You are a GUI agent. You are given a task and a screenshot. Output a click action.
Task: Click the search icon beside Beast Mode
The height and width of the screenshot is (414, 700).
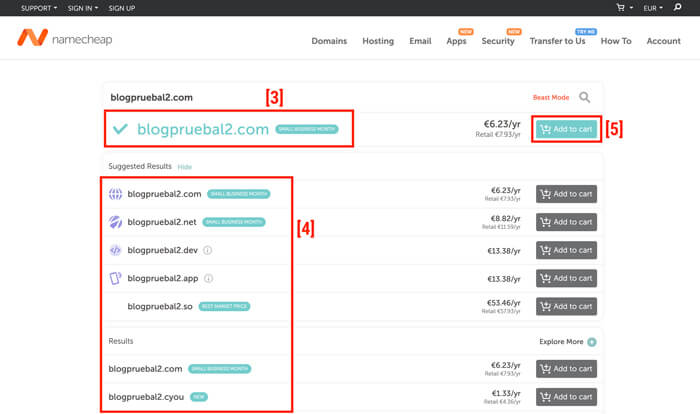click(584, 97)
